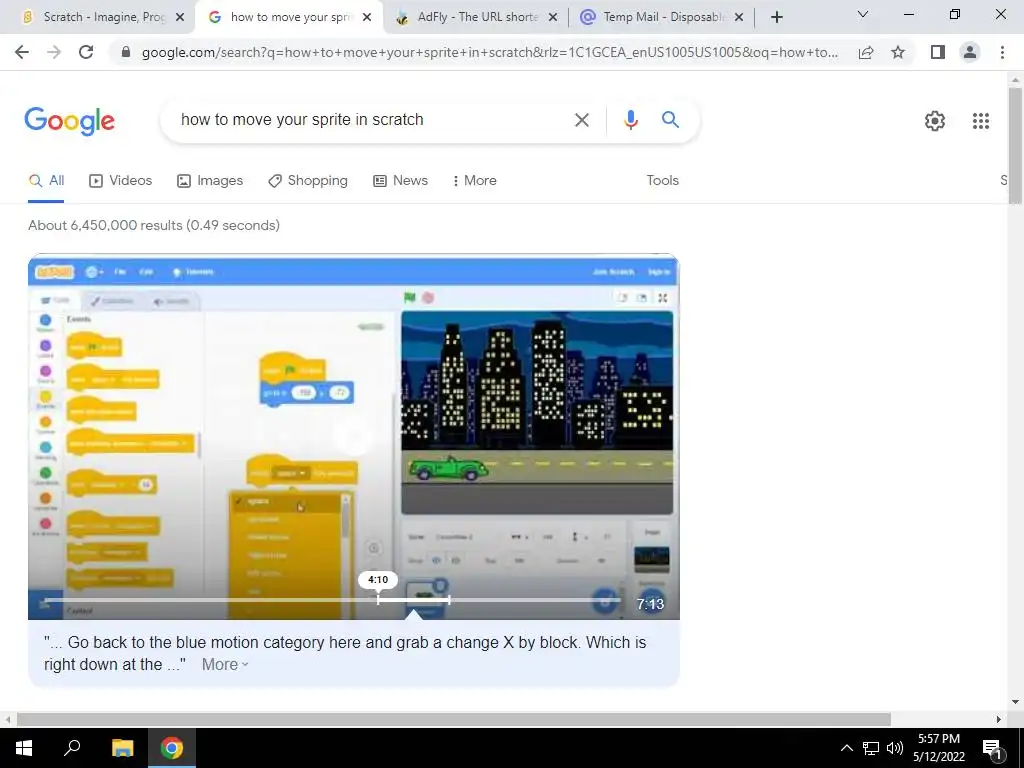Select the All results filter
Screen dimensions: 1024x768
pyautogui.click(x=46, y=181)
